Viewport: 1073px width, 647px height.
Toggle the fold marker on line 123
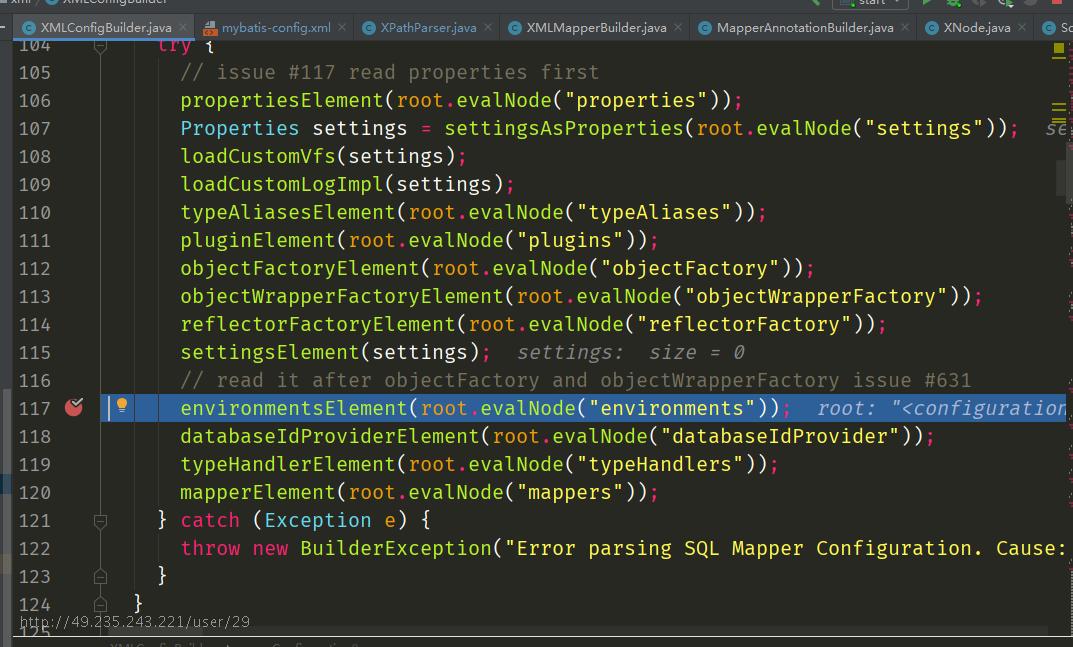tap(100, 576)
